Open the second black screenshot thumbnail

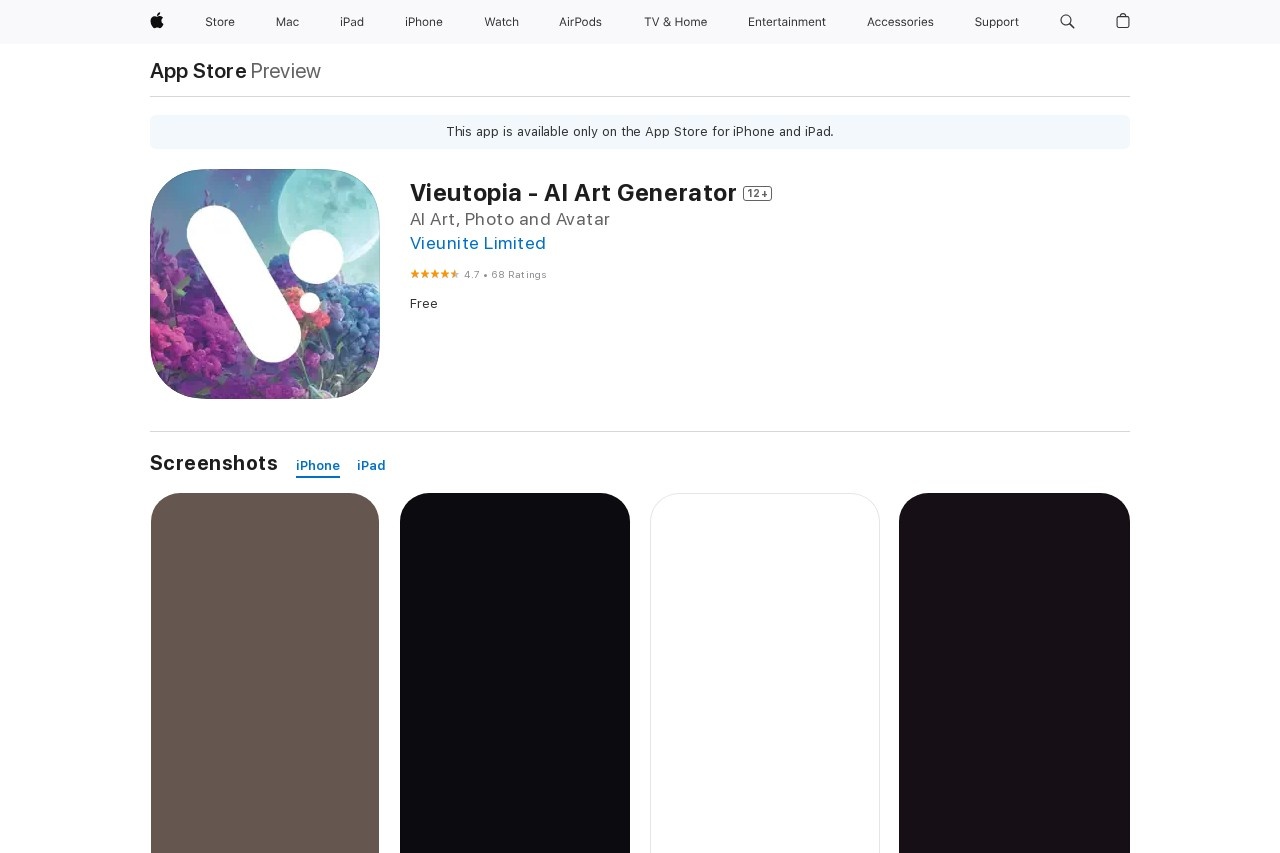pyautogui.click(x=515, y=673)
